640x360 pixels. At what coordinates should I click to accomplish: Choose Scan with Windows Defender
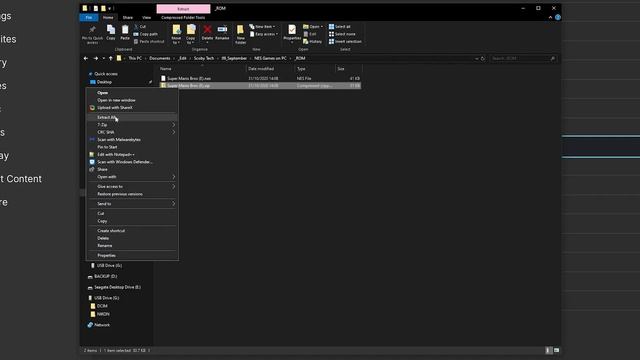[x=132, y=162]
